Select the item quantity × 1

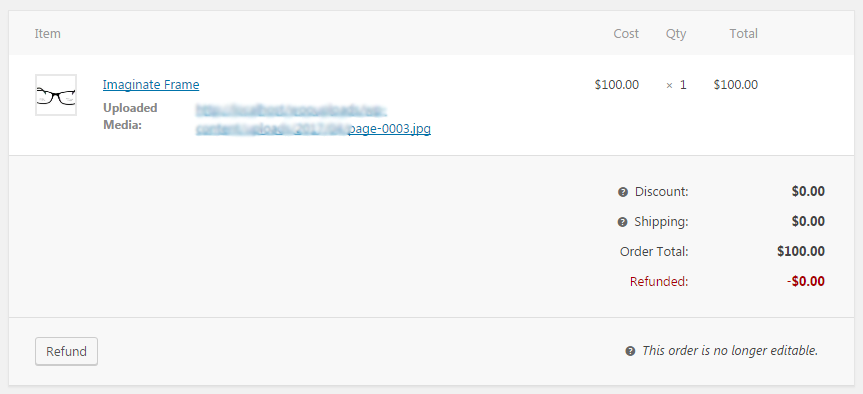tap(676, 85)
